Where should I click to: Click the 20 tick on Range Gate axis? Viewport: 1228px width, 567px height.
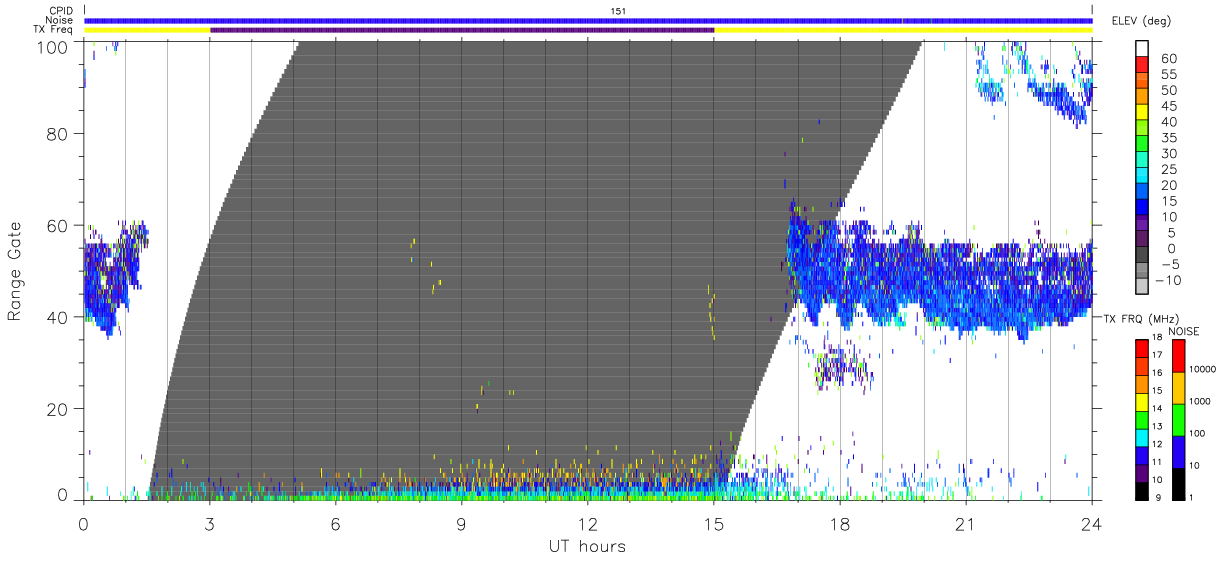(59, 409)
